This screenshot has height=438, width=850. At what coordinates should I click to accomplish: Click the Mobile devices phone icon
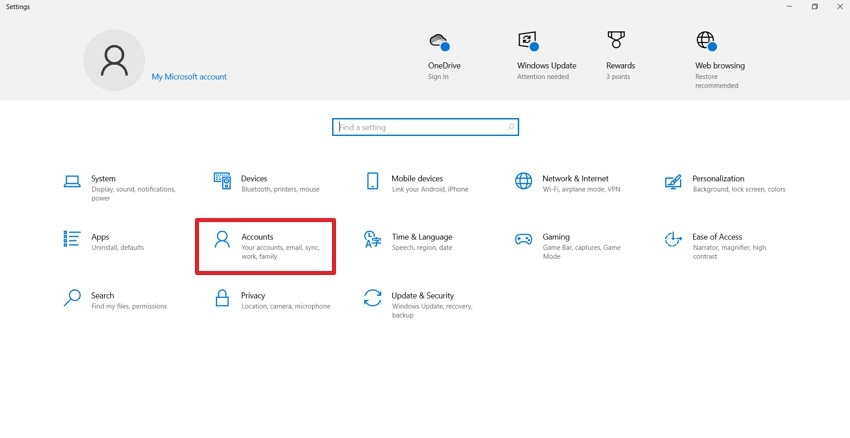pyautogui.click(x=372, y=181)
